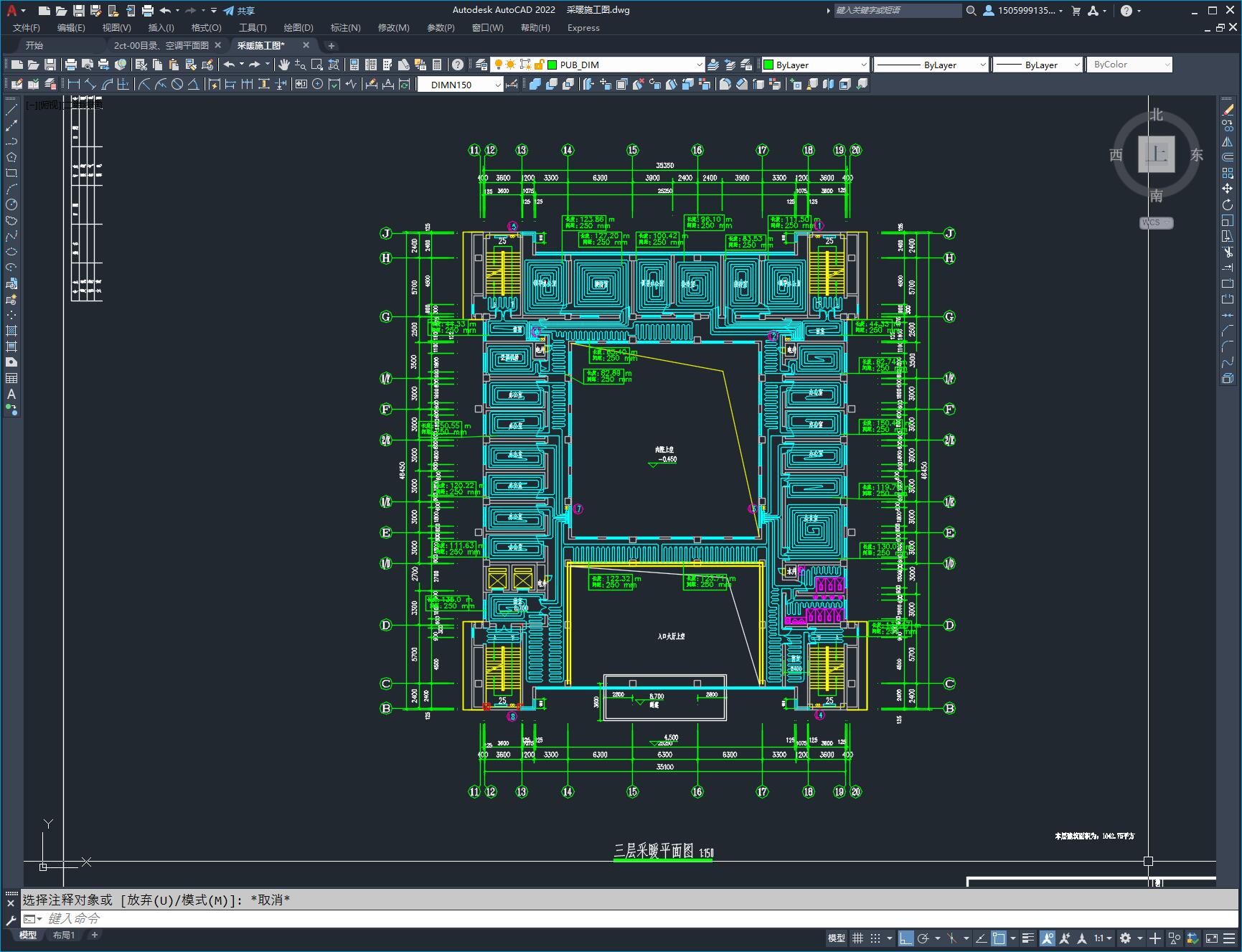Click the new drawing tab plus button

[x=331, y=45]
